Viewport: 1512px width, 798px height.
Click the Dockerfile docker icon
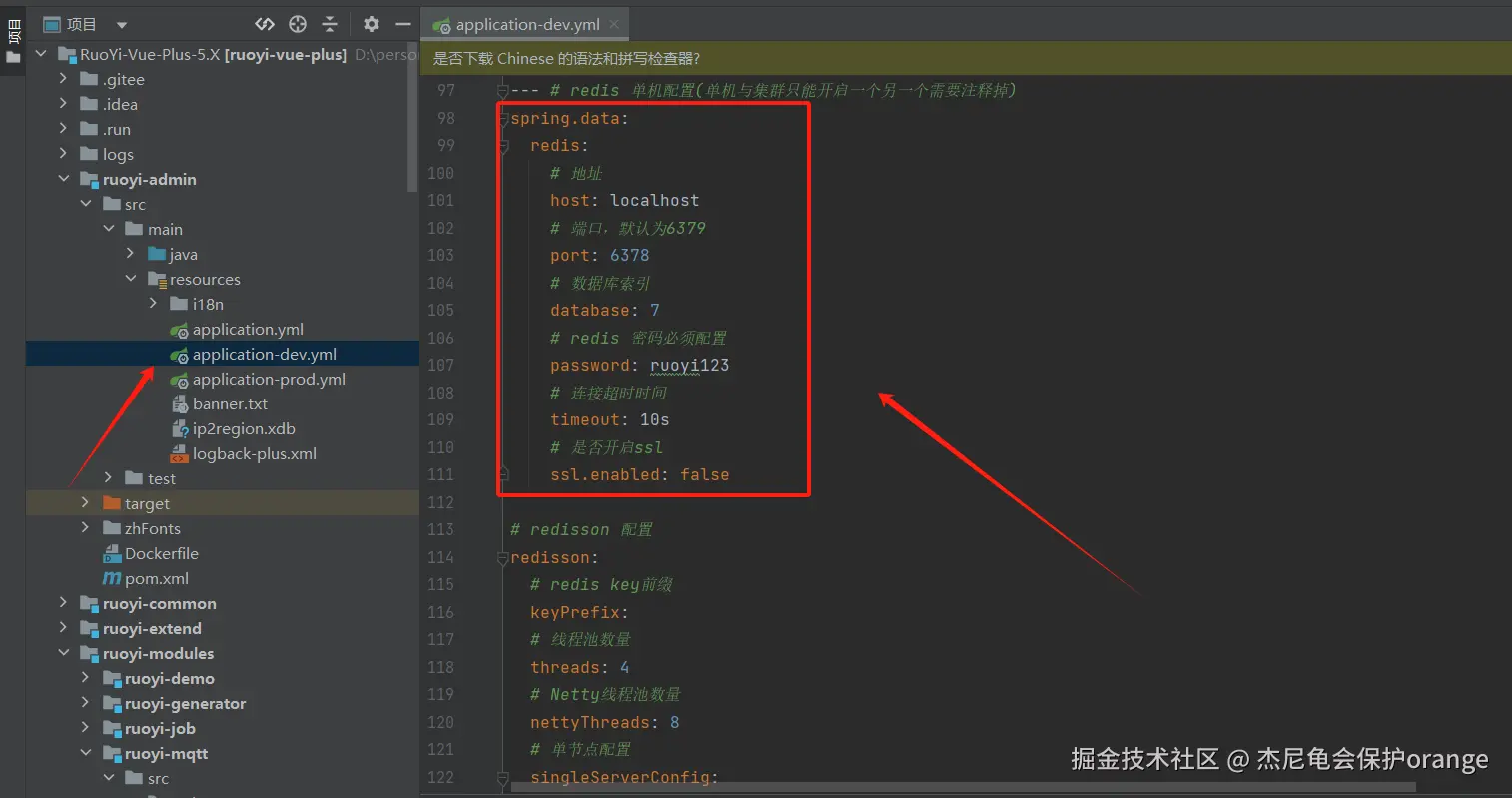pos(113,553)
